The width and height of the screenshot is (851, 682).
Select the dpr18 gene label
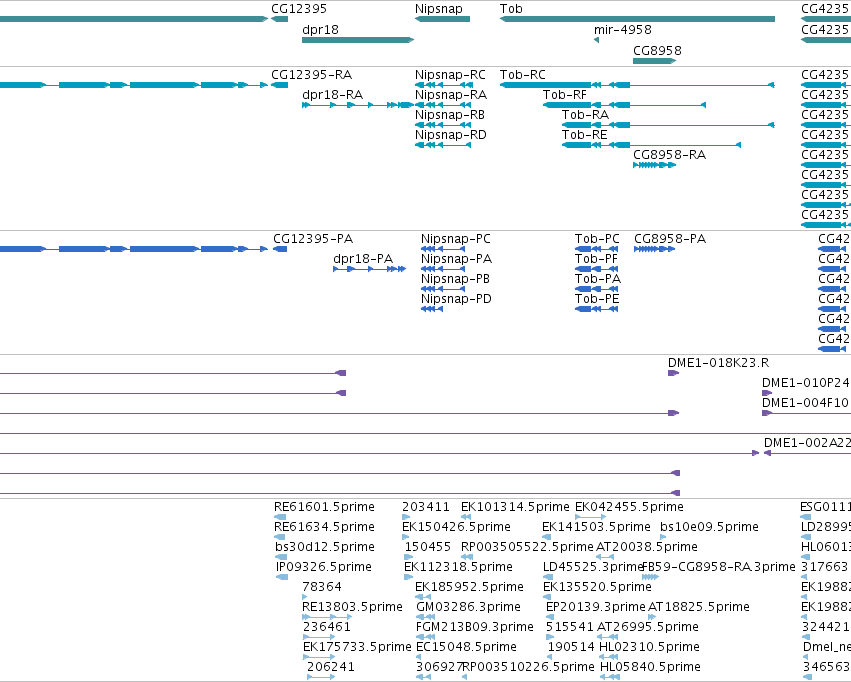point(320,30)
